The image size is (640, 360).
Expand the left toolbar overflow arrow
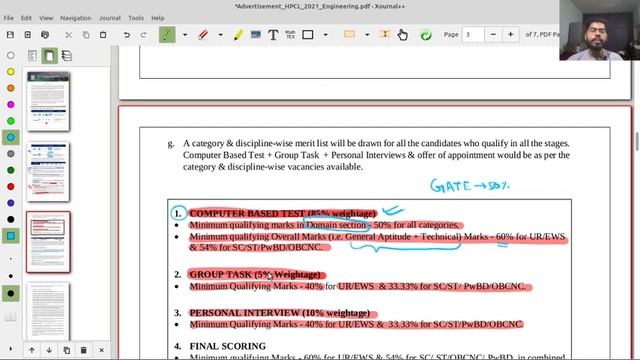pyautogui.click(x=11, y=349)
